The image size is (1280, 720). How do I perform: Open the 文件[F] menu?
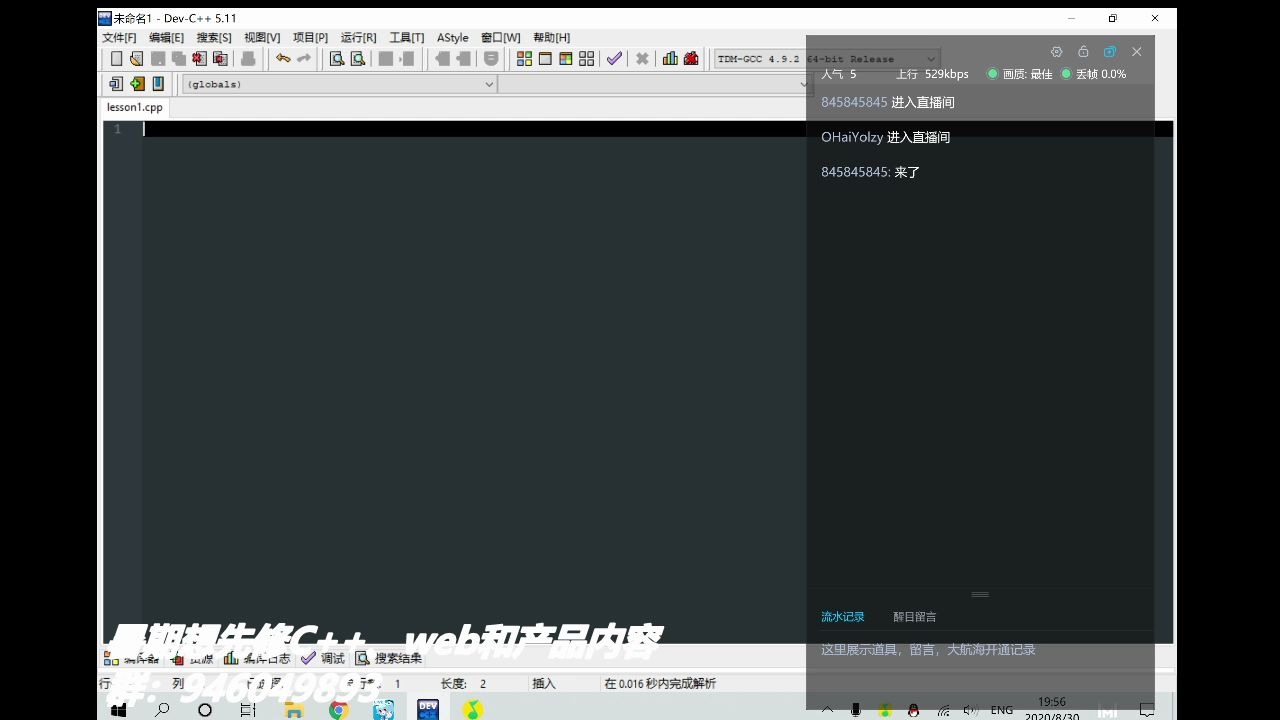click(119, 38)
